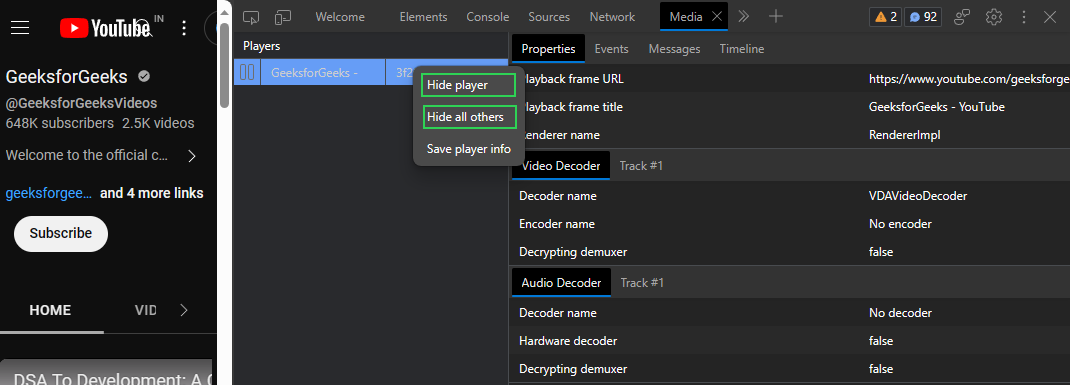Open the Console tab
The height and width of the screenshot is (385, 1070).
click(488, 17)
